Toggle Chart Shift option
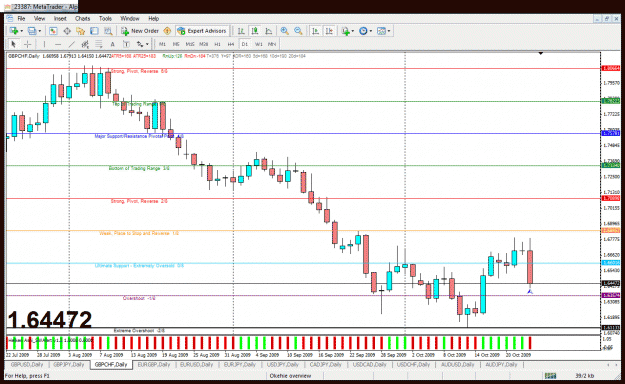The height and width of the screenshot is (384, 625). click(x=329, y=31)
